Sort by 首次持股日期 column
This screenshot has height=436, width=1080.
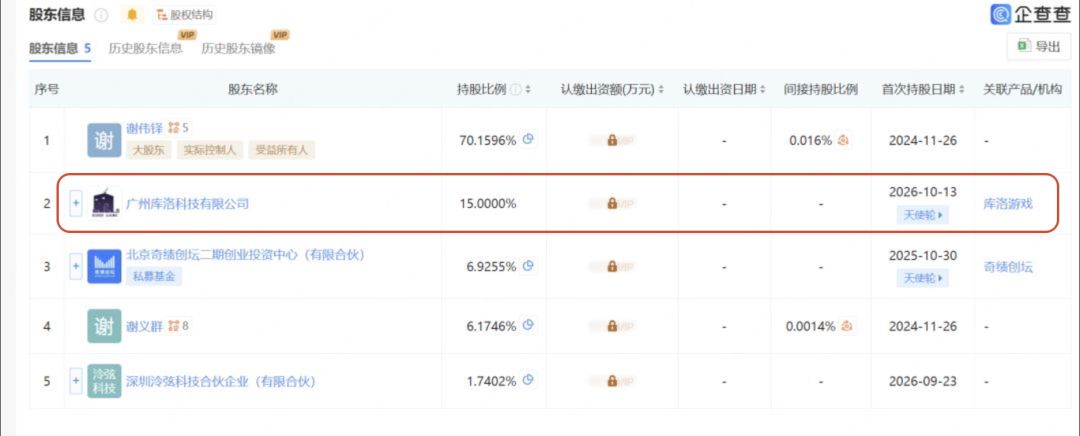tap(963, 90)
